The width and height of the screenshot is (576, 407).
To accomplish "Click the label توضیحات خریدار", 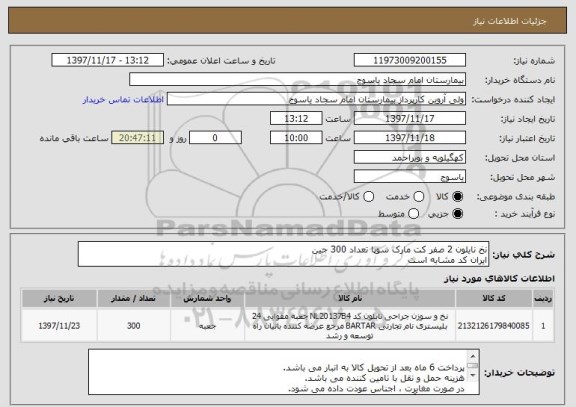I will [x=519, y=373].
